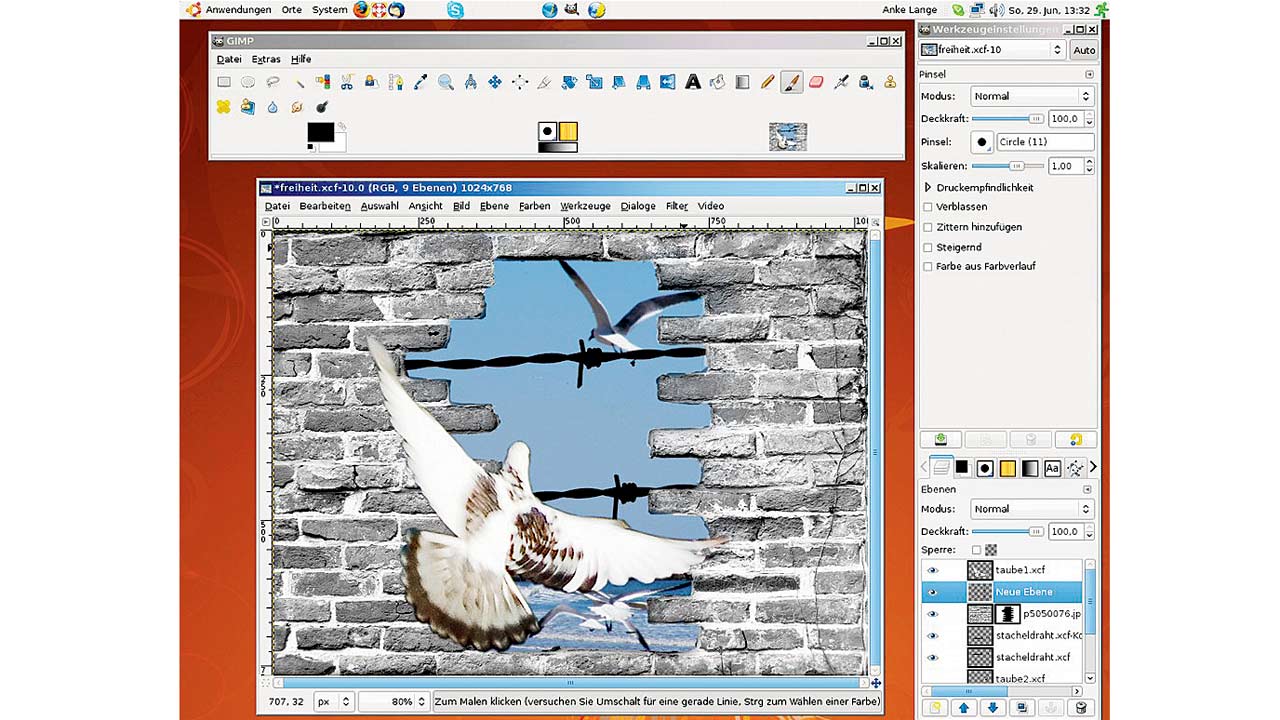1280x720 pixels.
Task: Hide the taube1.xcf layer
Action: [933, 570]
